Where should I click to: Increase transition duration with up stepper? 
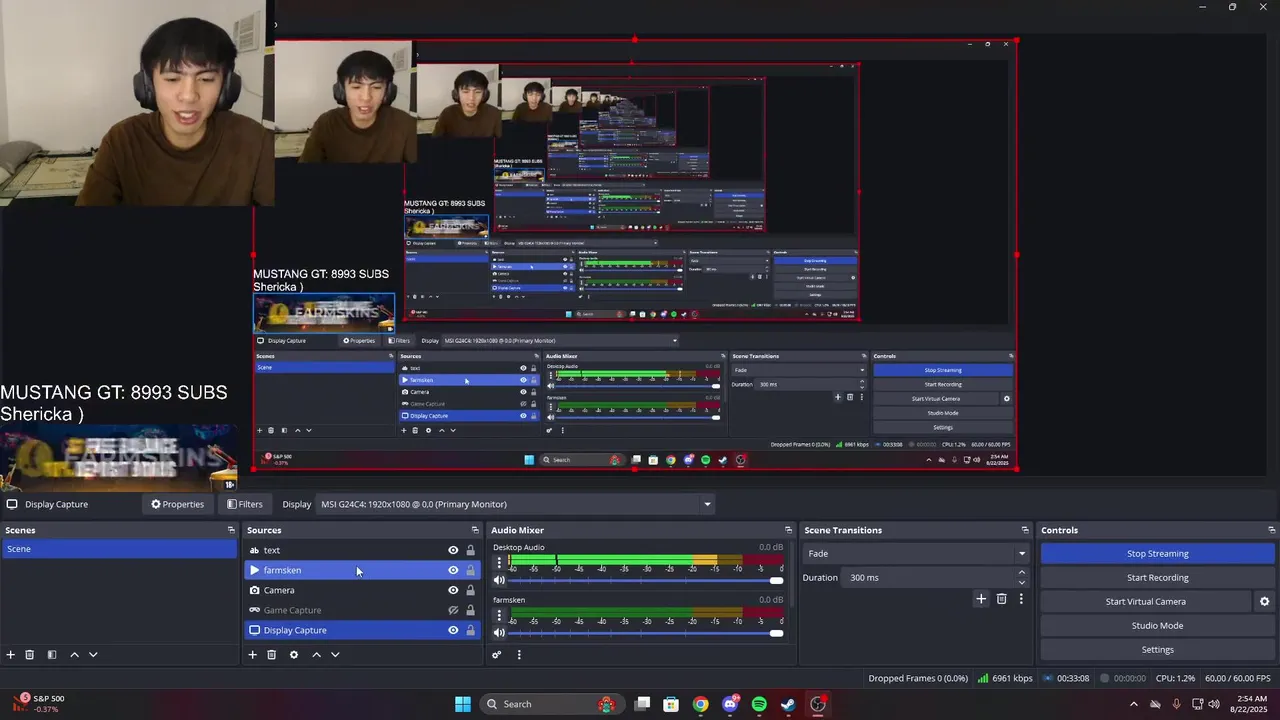[x=1021, y=573]
